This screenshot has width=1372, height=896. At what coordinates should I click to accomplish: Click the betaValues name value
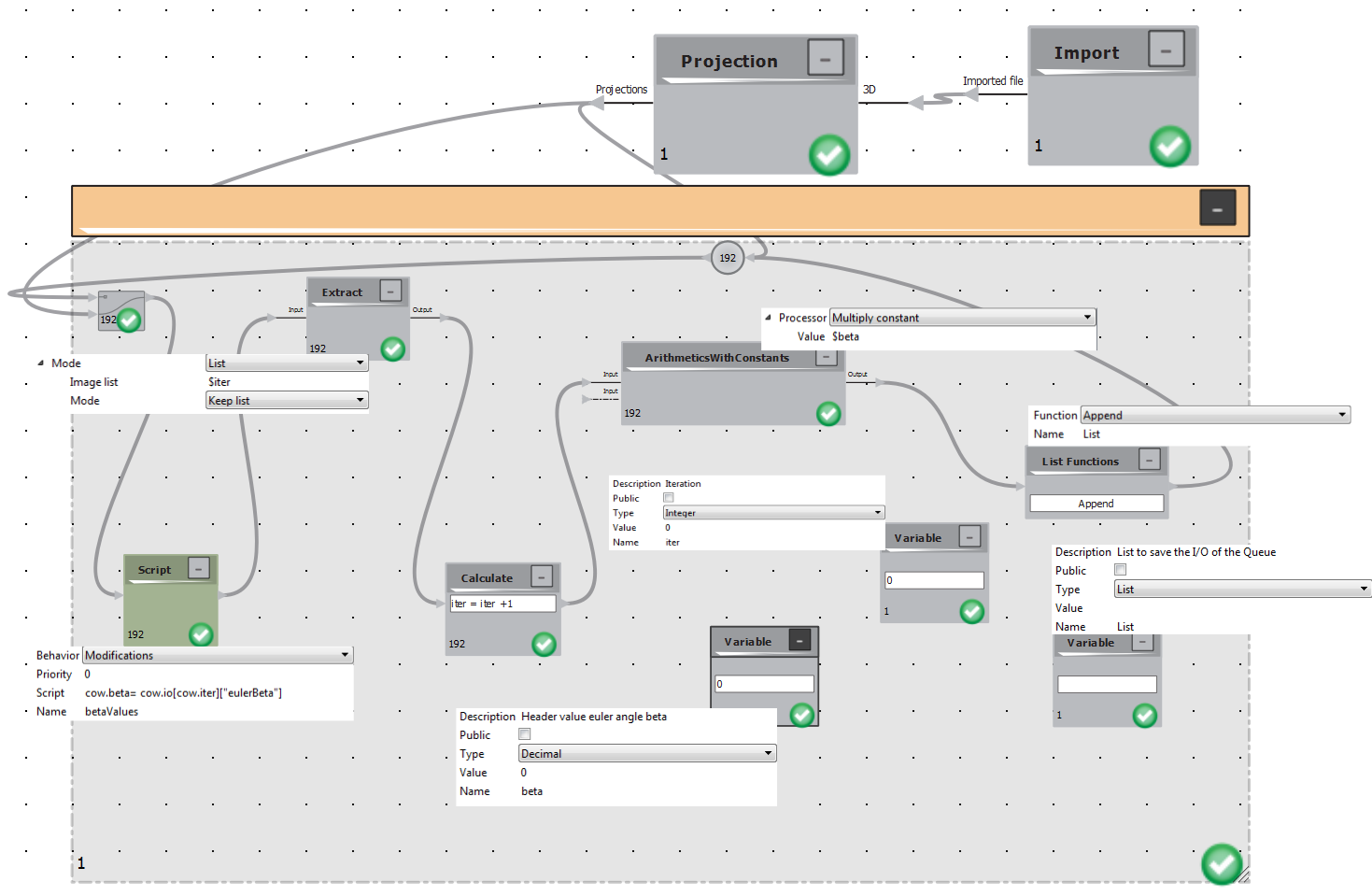point(111,711)
